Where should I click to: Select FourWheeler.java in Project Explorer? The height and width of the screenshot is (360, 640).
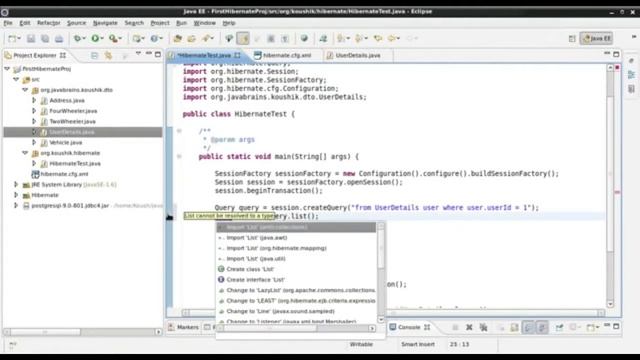[73, 111]
